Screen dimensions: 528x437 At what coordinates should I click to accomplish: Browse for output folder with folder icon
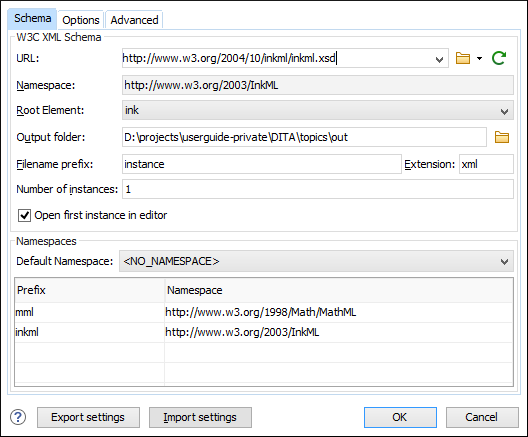click(502, 137)
